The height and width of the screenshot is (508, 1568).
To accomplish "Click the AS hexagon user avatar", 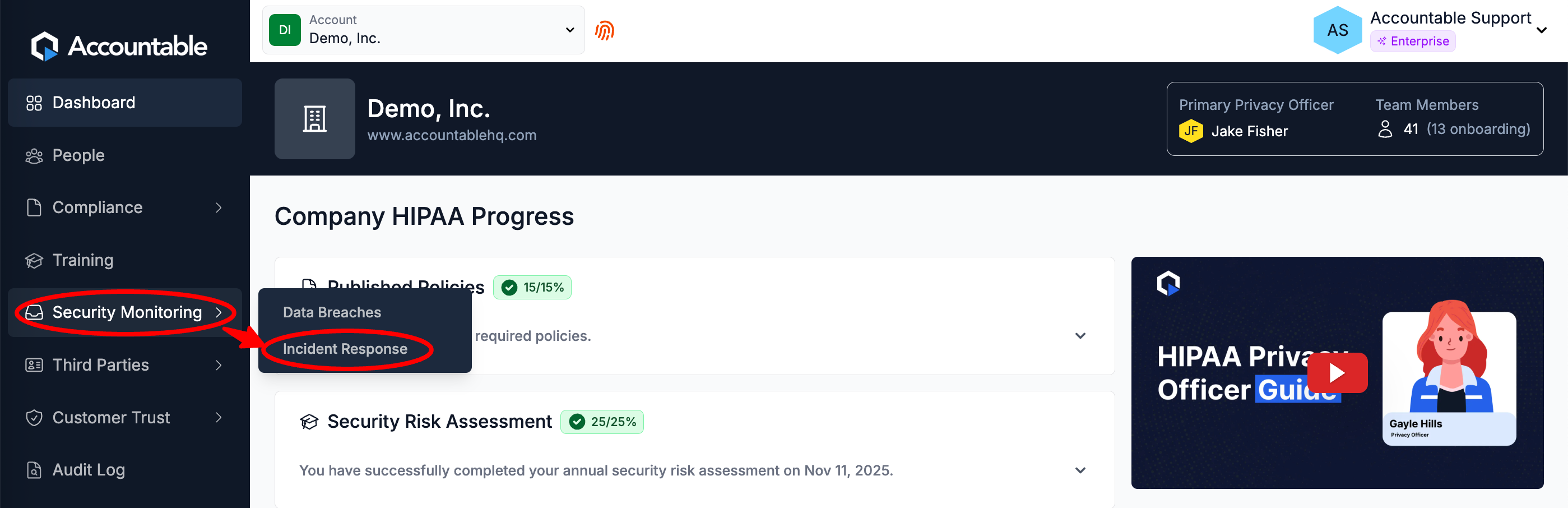I will pyautogui.click(x=1337, y=30).
